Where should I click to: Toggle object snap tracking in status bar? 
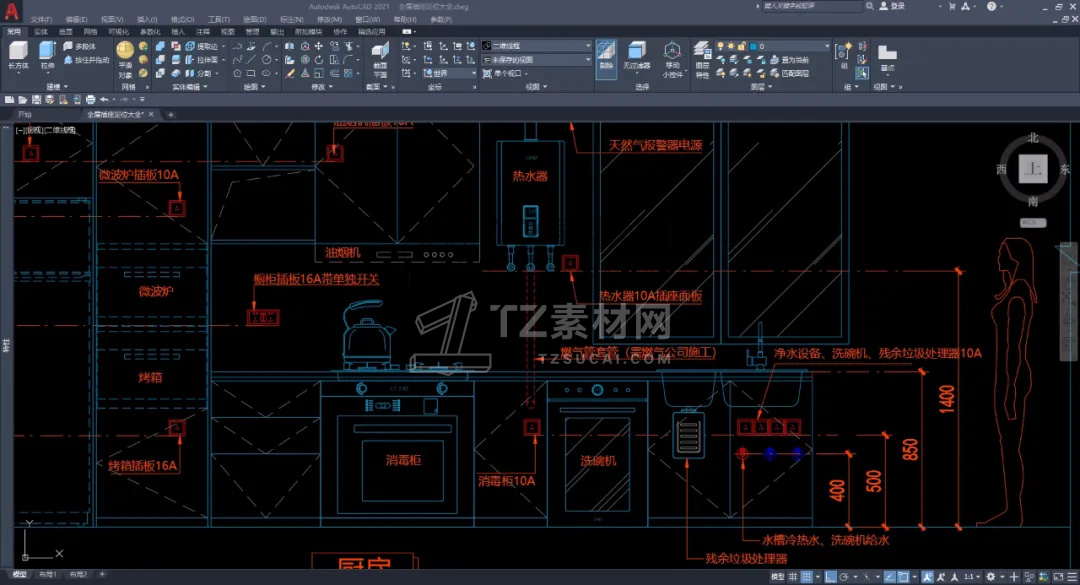point(890,577)
